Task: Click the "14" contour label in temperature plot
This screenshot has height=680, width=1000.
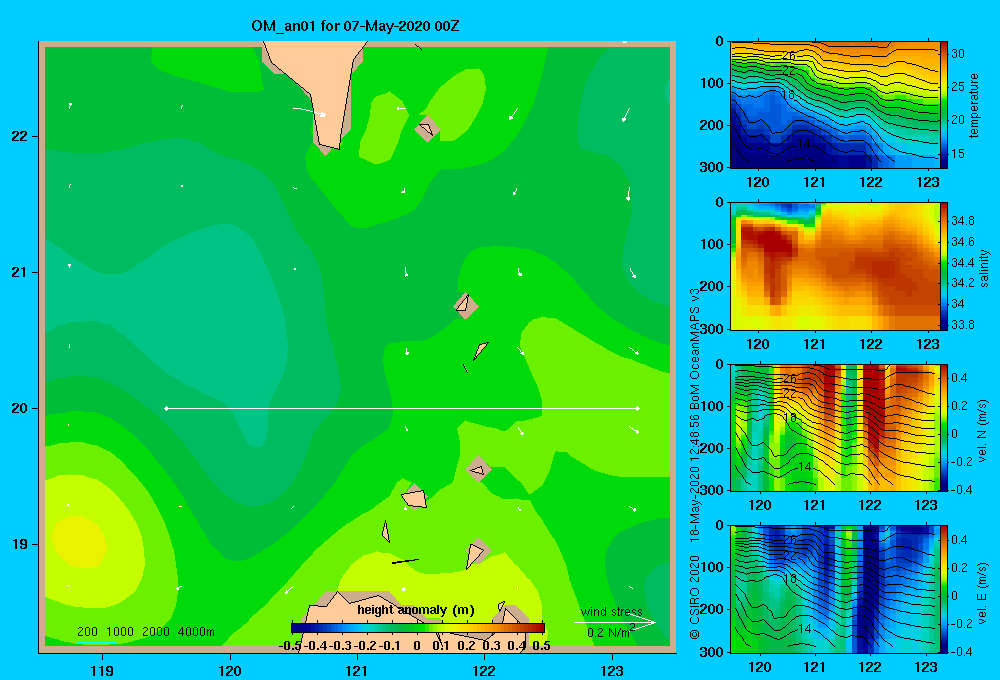Action: click(804, 144)
